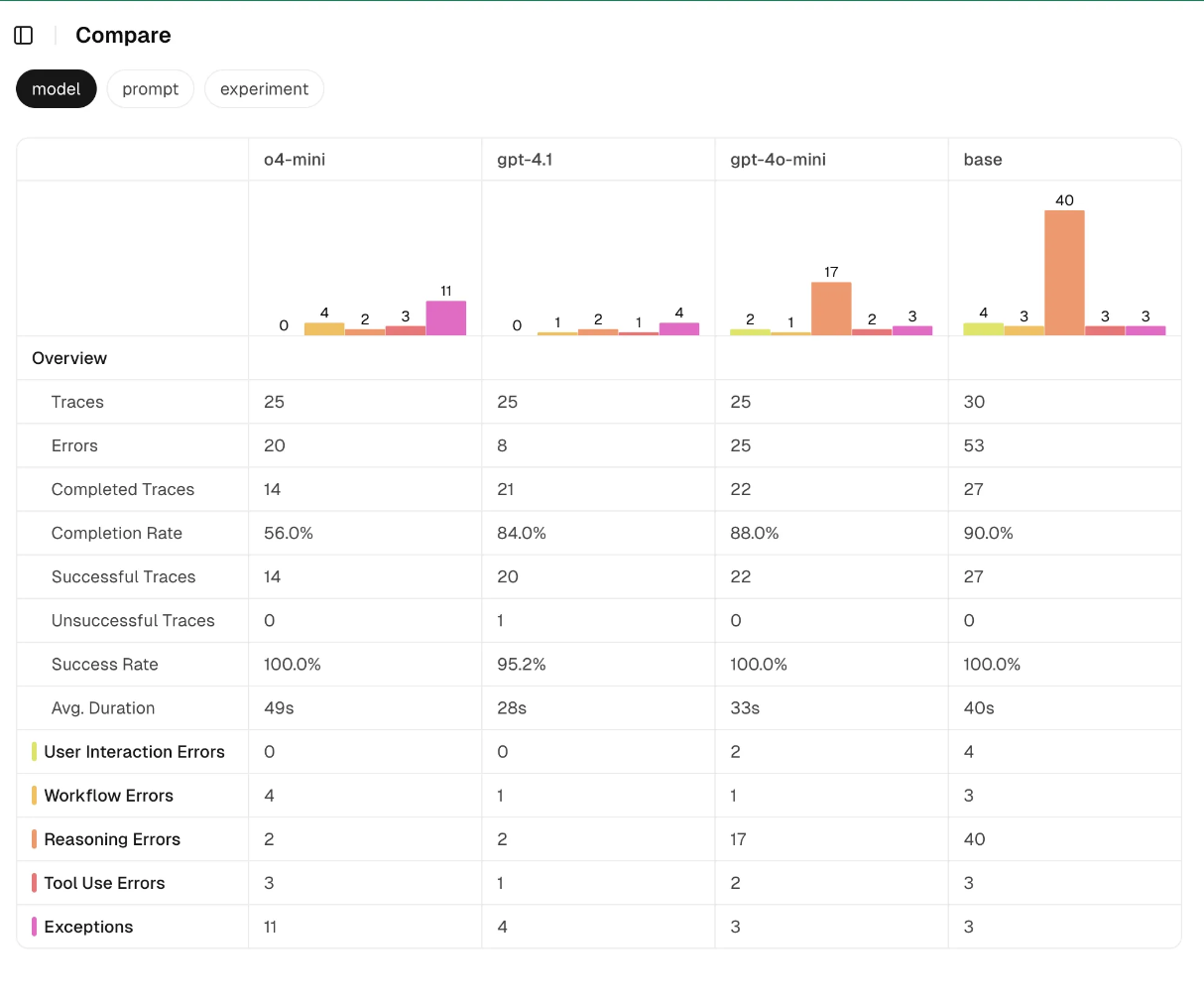The height and width of the screenshot is (1003, 1204).
Task: Click the o4-mini chart bar labeled 11
Action: (446, 318)
